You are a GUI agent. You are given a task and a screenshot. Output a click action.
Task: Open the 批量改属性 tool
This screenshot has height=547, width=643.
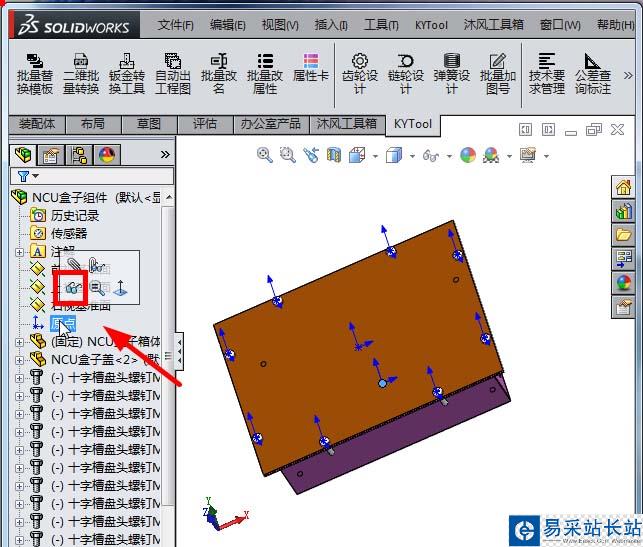[x=264, y=74]
